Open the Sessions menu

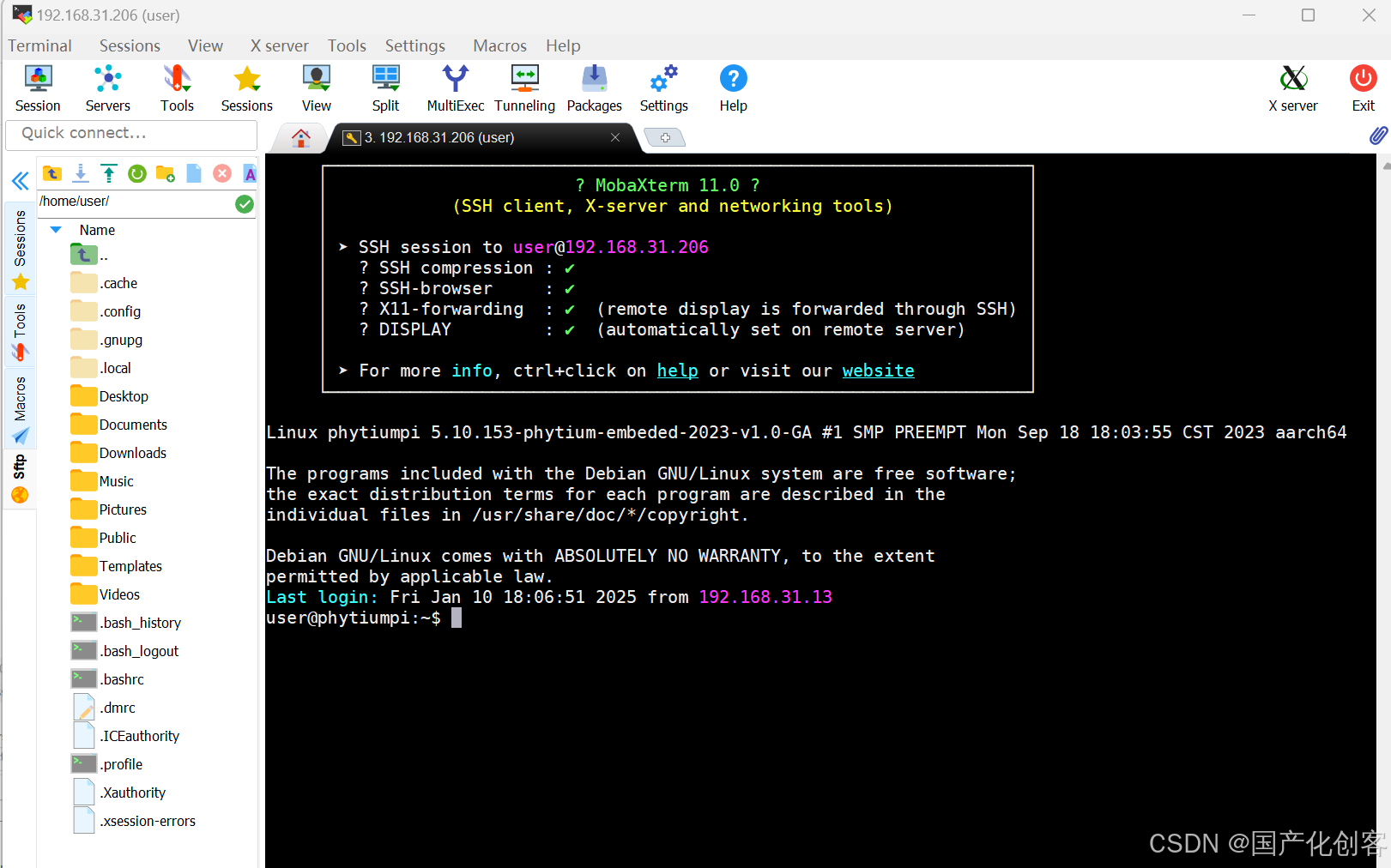[130, 45]
